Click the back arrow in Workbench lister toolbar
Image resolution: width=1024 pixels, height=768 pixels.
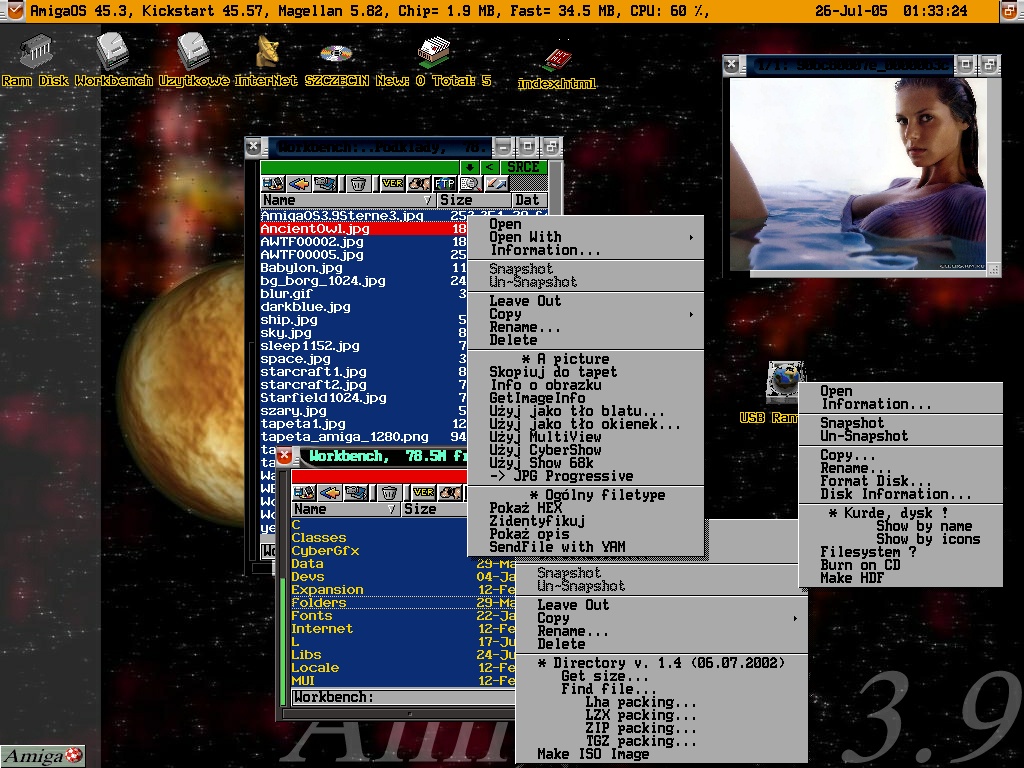[x=330, y=492]
